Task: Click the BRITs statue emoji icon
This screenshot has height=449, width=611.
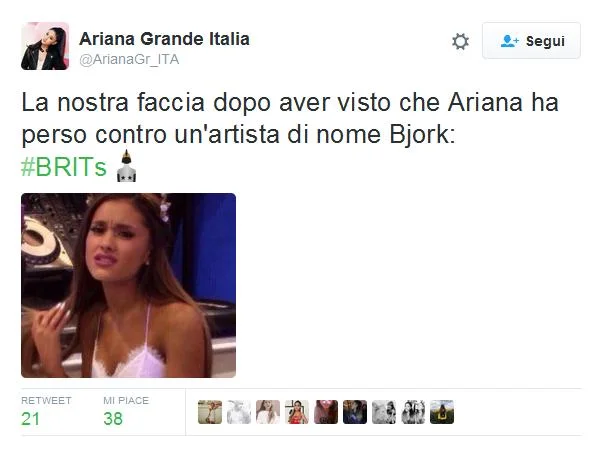Action: pos(126,166)
